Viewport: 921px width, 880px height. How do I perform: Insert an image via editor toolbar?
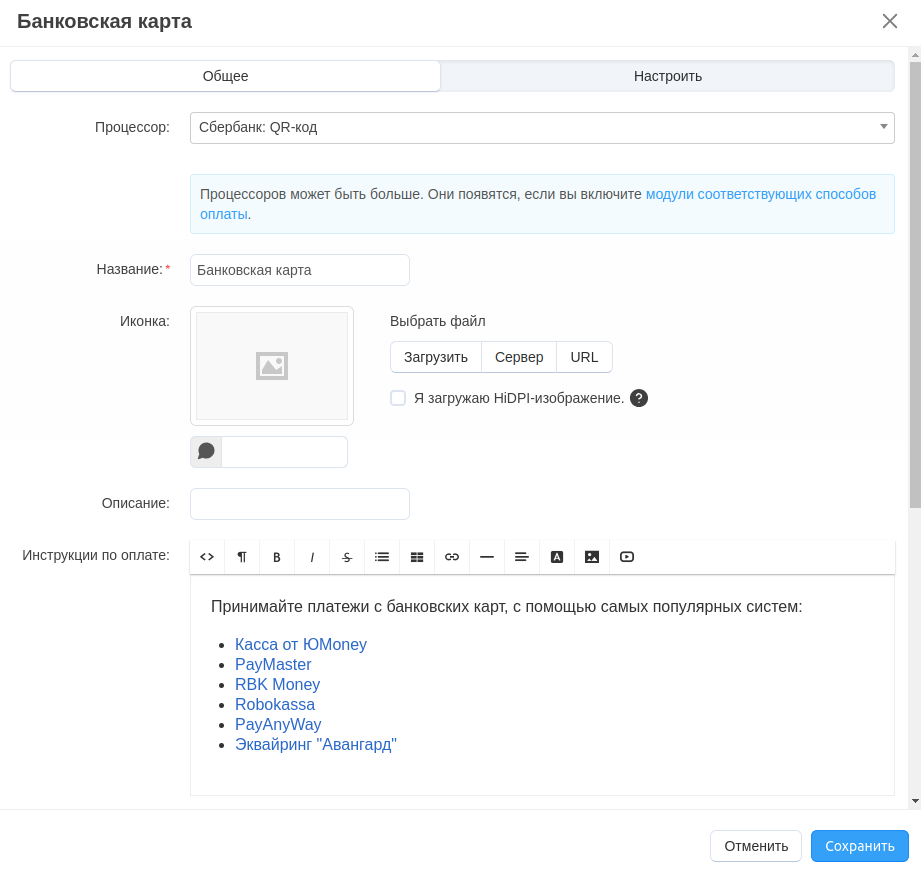pyautogui.click(x=592, y=557)
